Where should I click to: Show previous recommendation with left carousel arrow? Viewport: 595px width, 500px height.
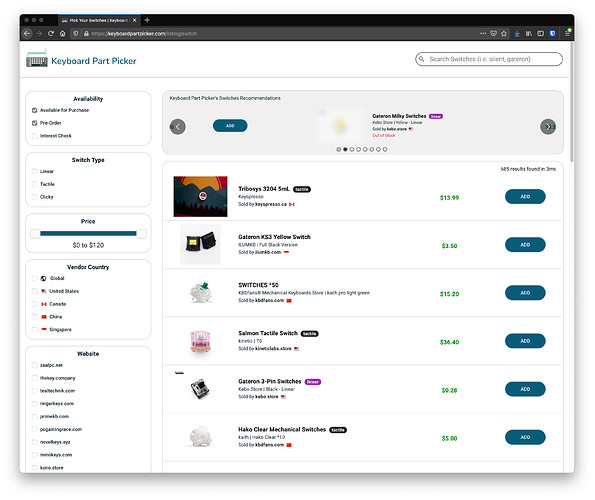(178, 127)
